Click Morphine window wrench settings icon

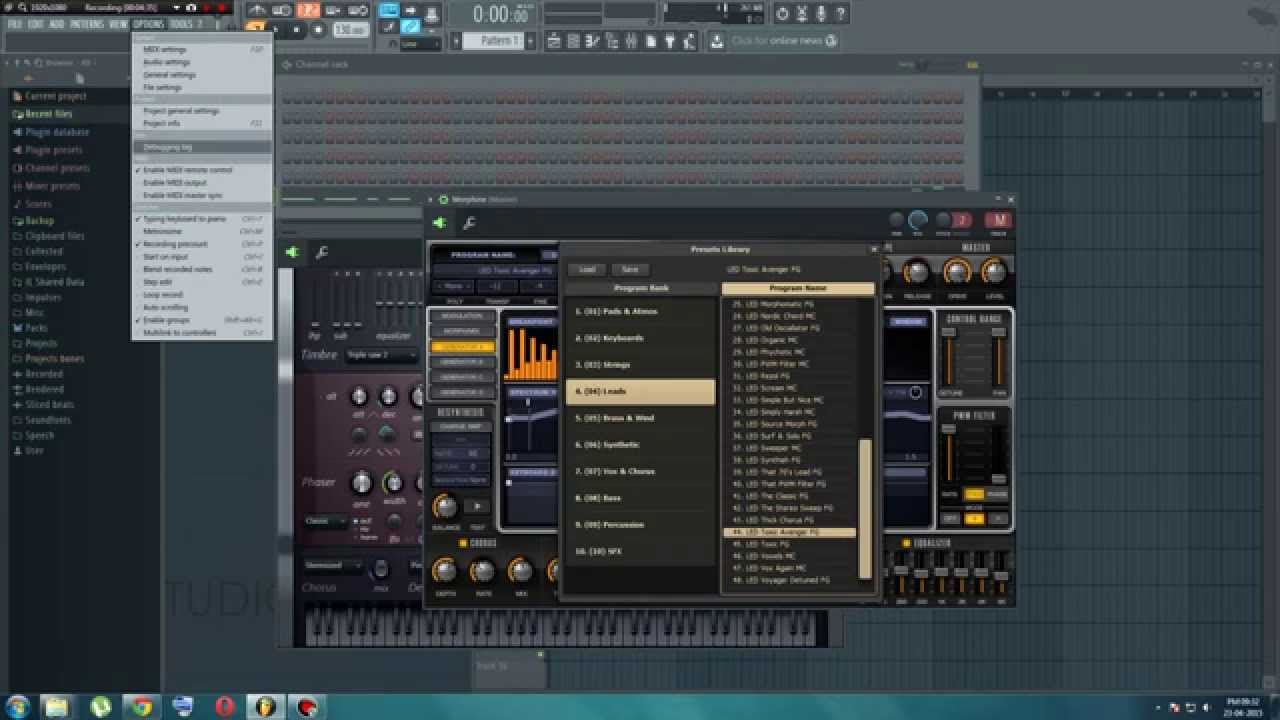coord(468,223)
